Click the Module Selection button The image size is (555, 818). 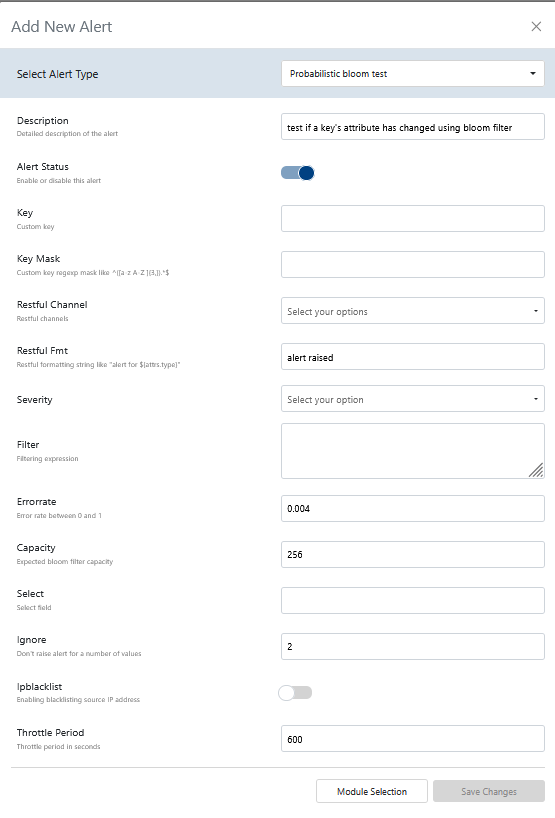(x=372, y=791)
